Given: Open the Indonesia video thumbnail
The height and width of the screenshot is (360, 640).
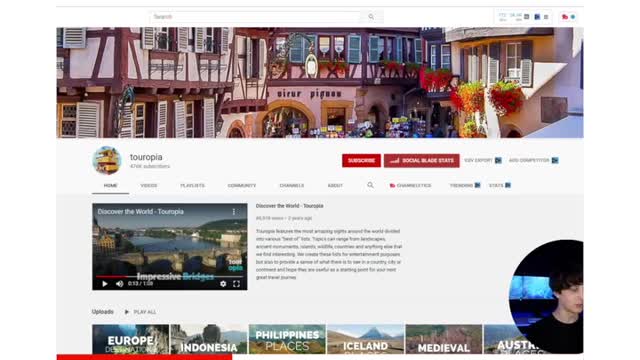Looking at the screenshot, I should click(209, 339).
